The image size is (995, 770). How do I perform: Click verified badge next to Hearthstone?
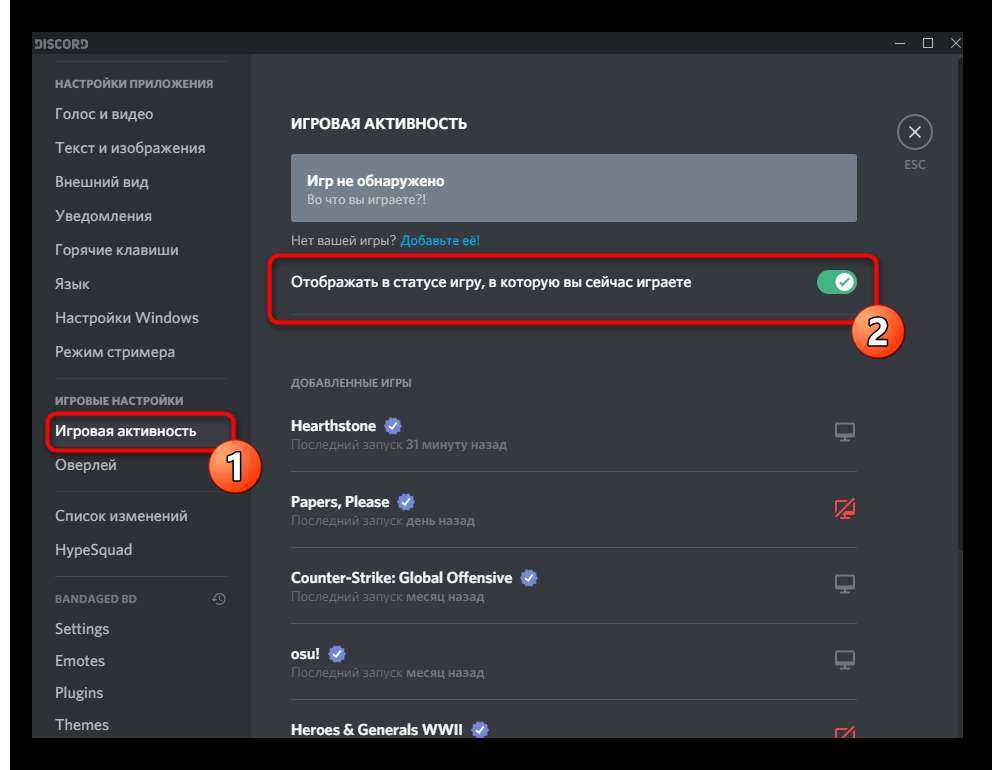(x=393, y=425)
